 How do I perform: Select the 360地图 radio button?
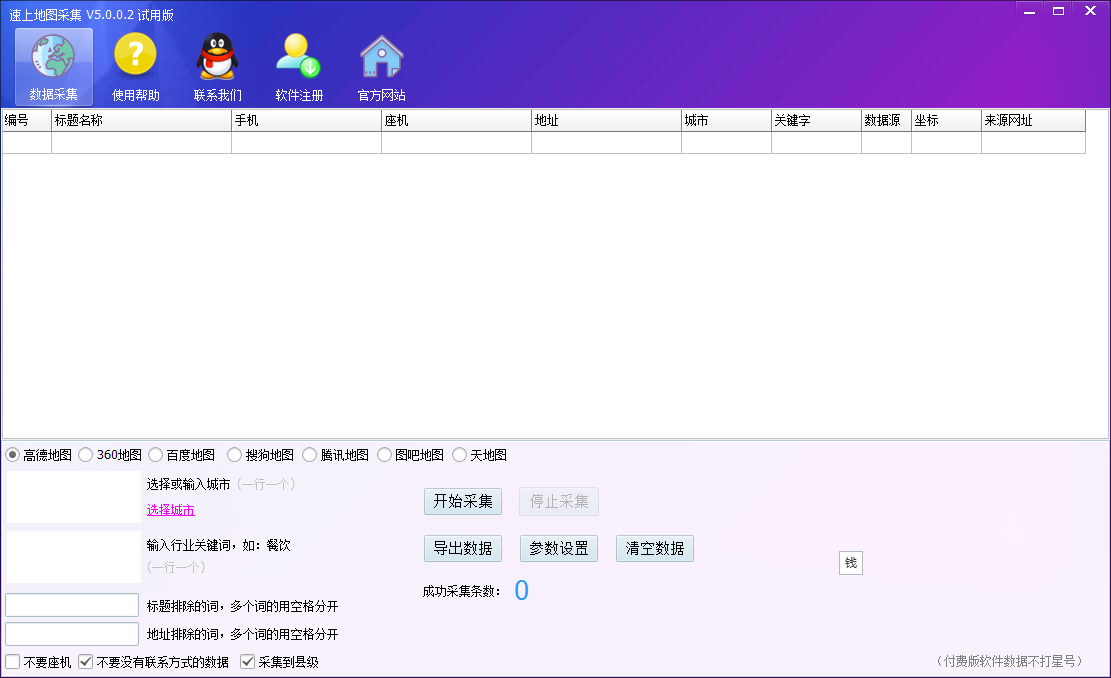point(86,455)
